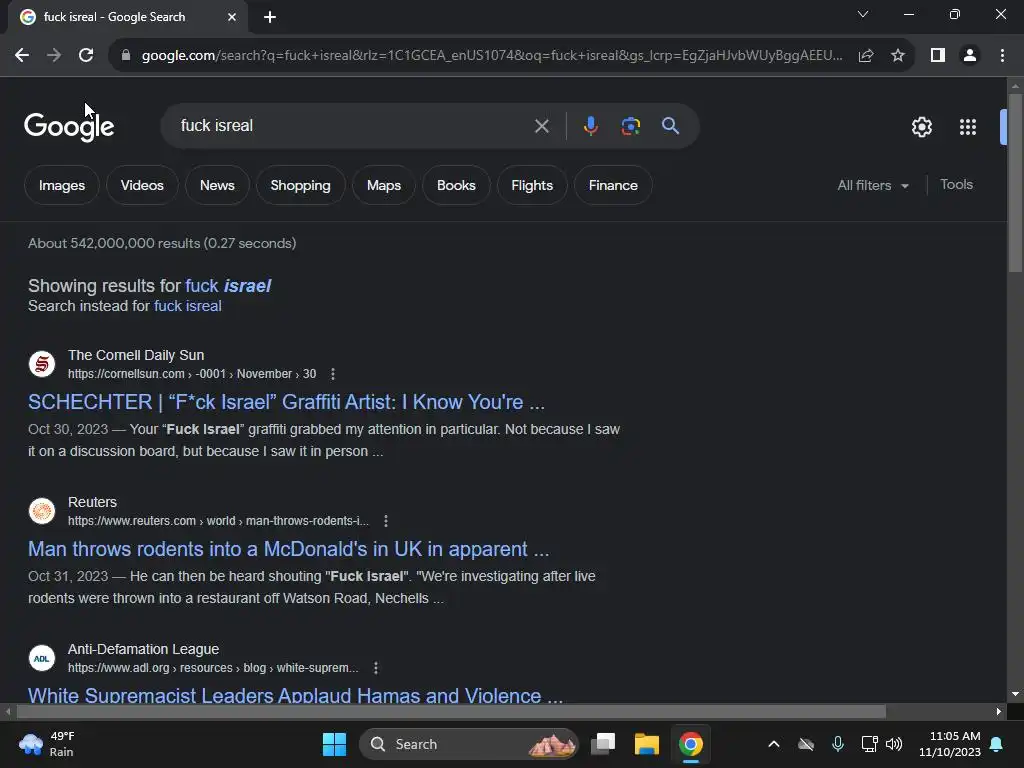Viewport: 1024px width, 768px height.
Task: Go back using browser back arrow
Action: point(22,56)
